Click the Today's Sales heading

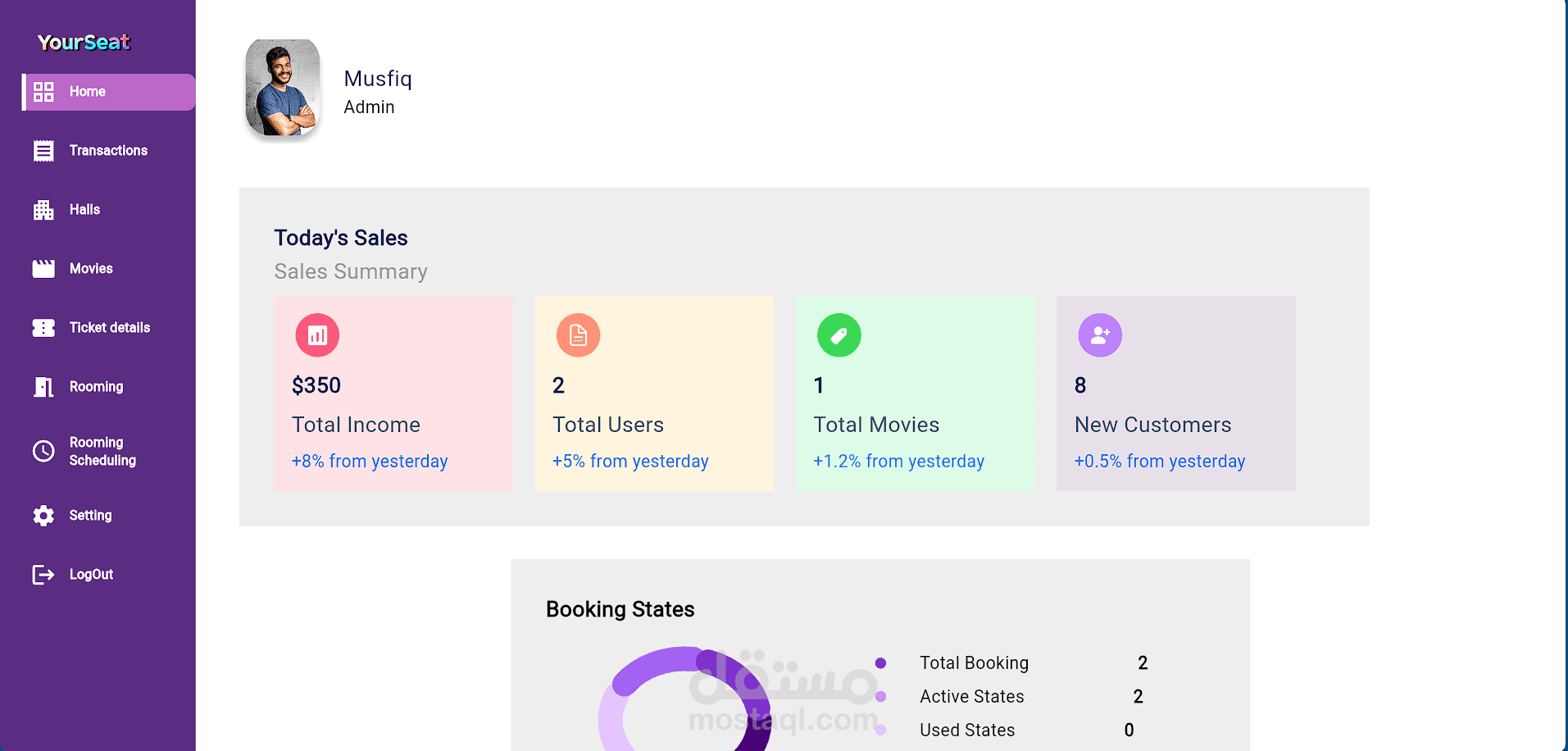pos(341,238)
